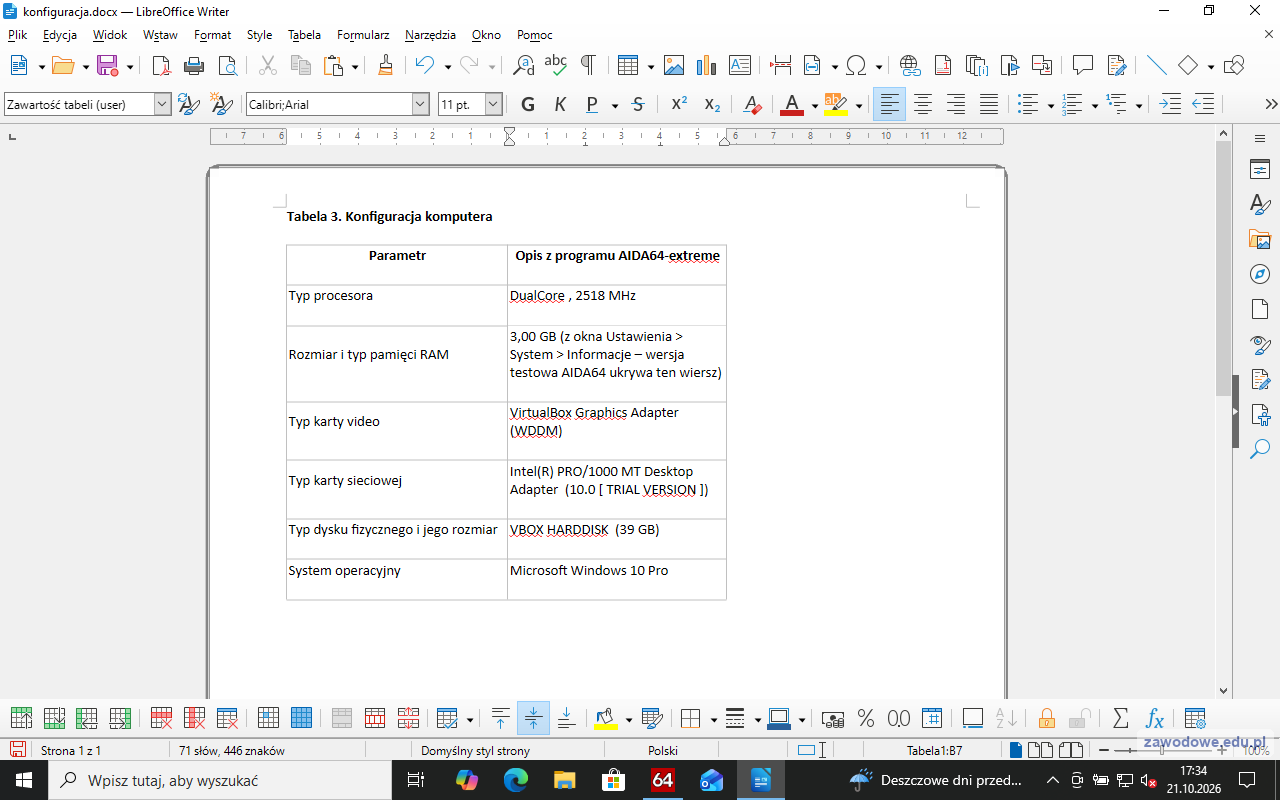Open font size dropdown
1280x800 pixels.
(x=493, y=104)
